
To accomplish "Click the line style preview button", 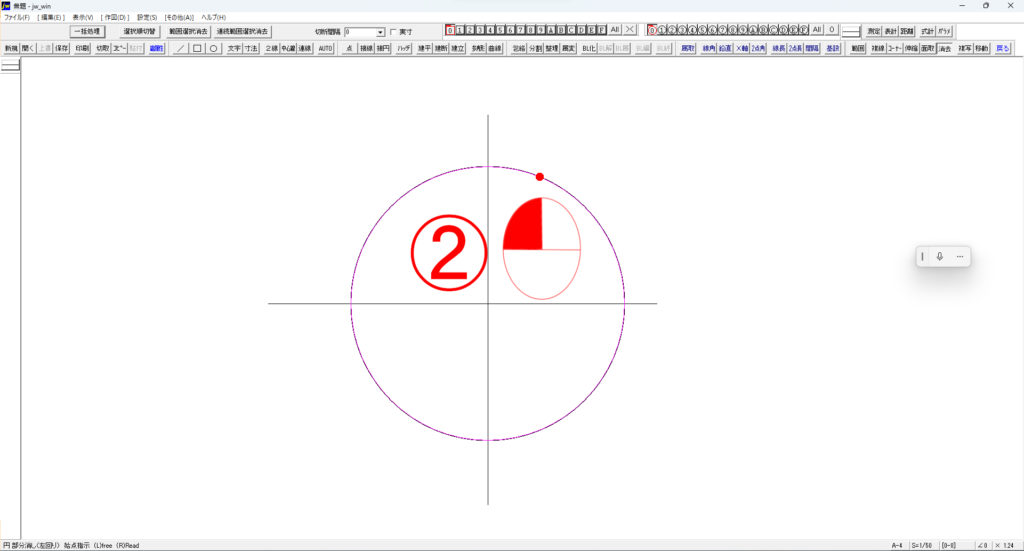I will pos(851,31).
